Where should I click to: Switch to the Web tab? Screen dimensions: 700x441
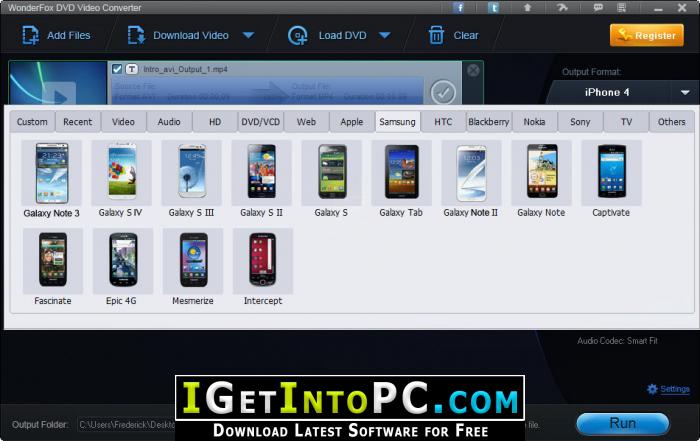pos(306,122)
